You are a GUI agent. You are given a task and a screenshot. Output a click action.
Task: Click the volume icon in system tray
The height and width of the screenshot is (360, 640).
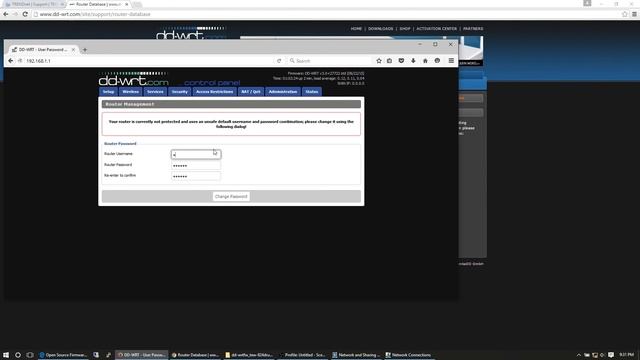point(602,355)
